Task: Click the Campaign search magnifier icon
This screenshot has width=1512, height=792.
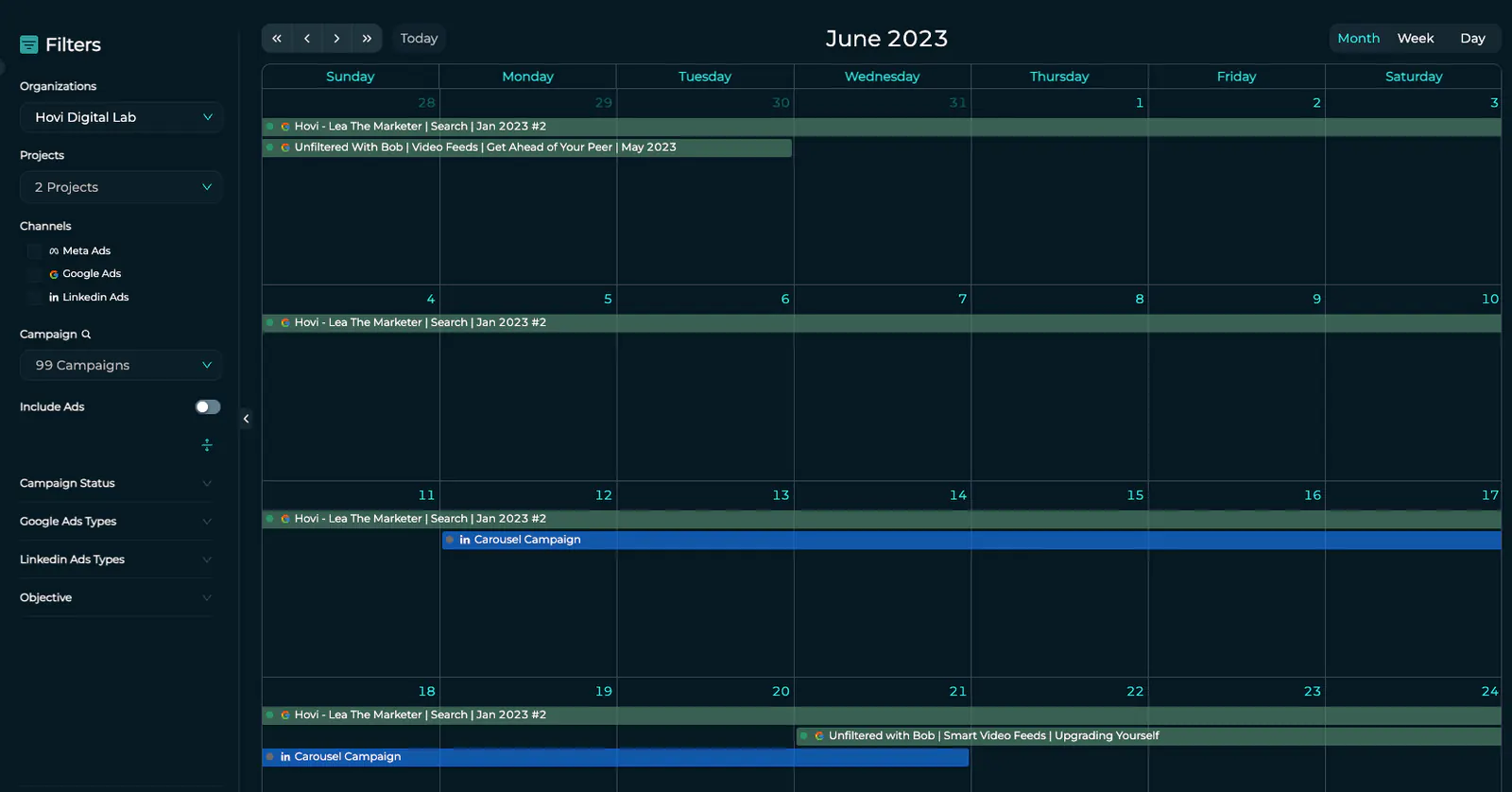Action: coord(86,335)
